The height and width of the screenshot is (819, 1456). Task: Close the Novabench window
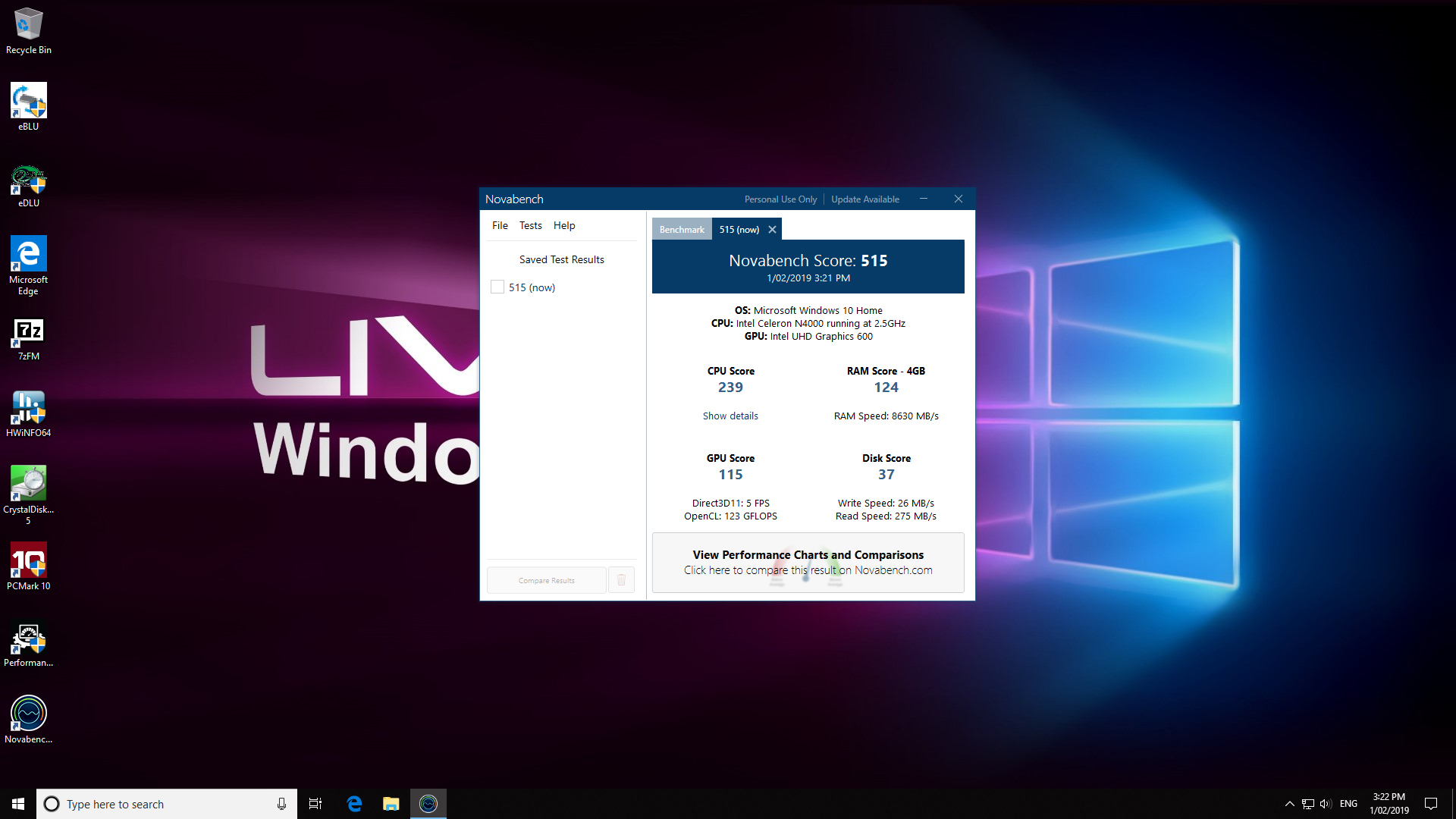[x=959, y=199]
